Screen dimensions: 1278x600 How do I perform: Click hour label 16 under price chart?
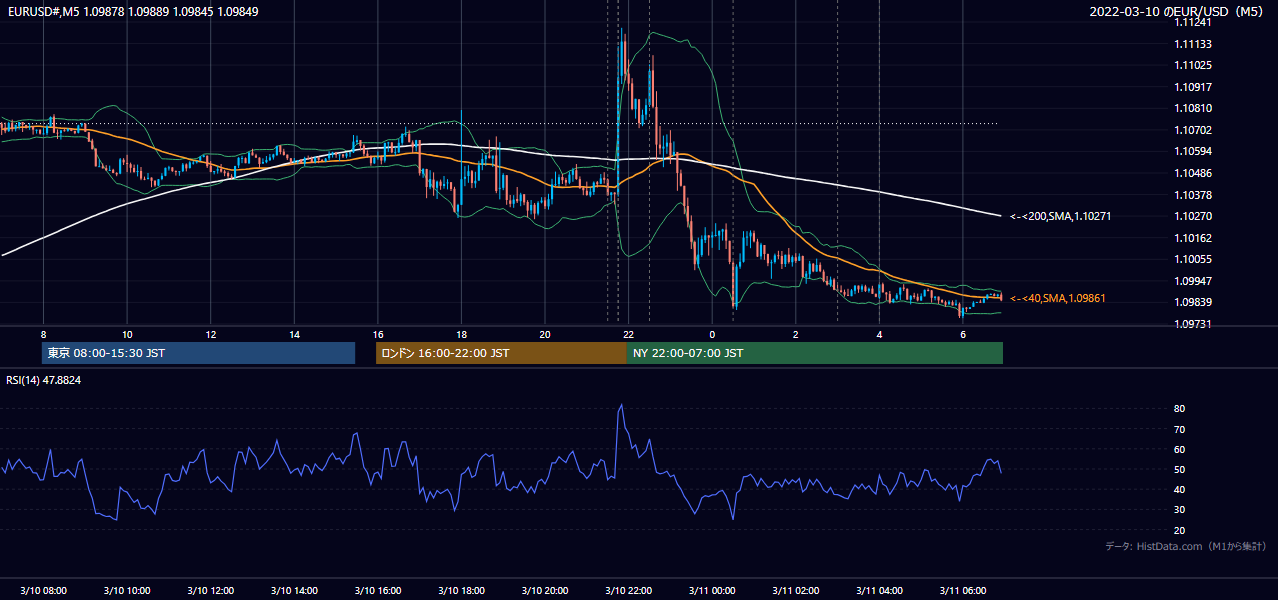click(x=377, y=334)
